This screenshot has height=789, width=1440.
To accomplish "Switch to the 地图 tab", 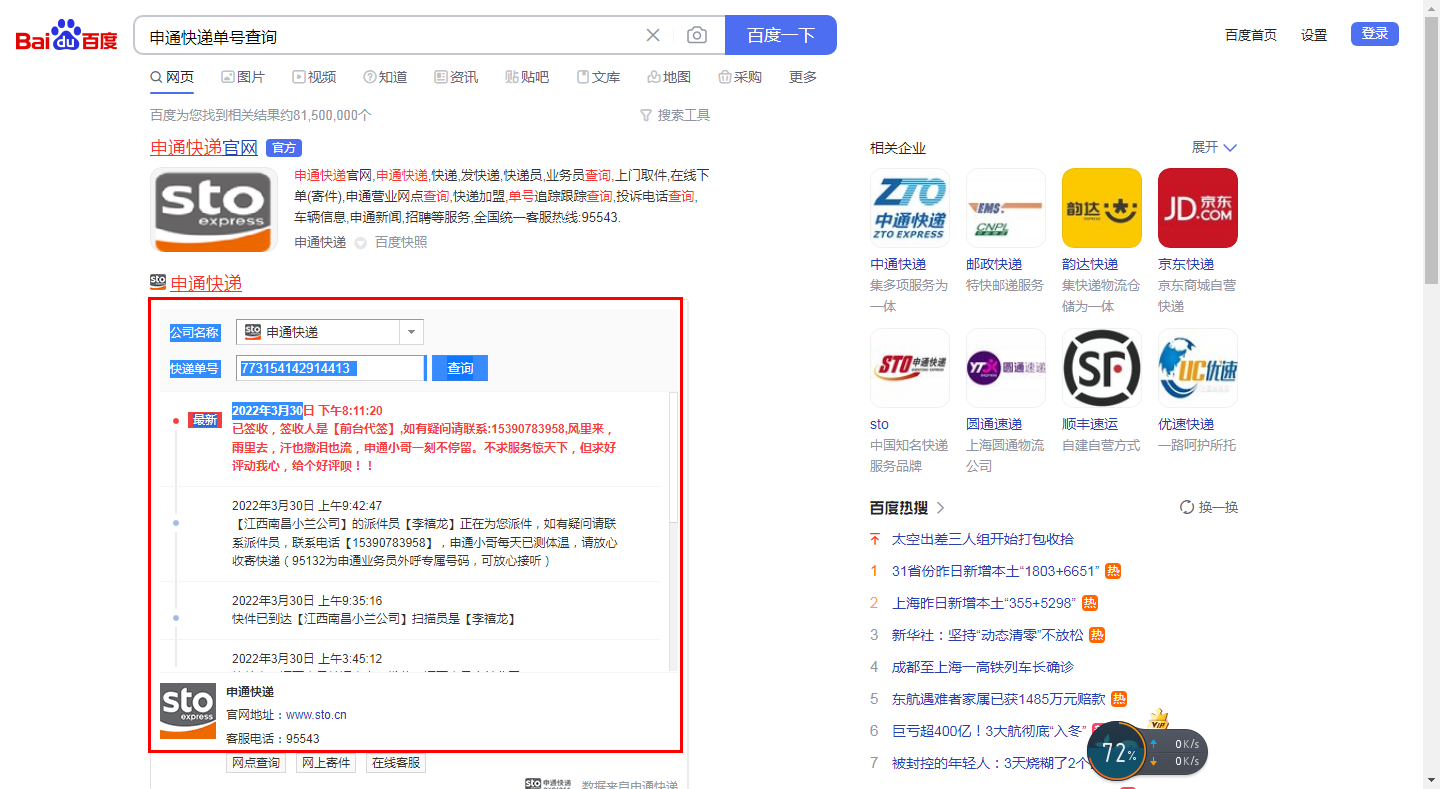I will pyautogui.click(x=669, y=77).
